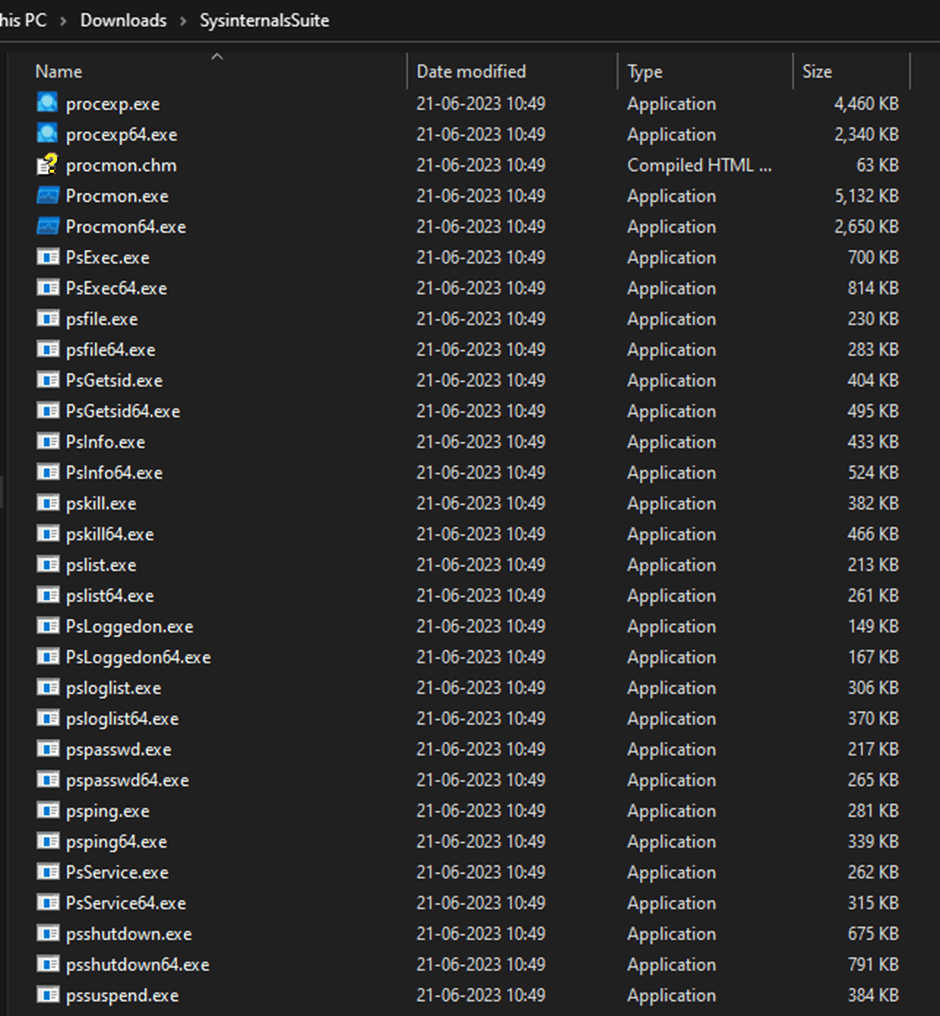Click the Procmon64.exe icon

tap(47, 226)
